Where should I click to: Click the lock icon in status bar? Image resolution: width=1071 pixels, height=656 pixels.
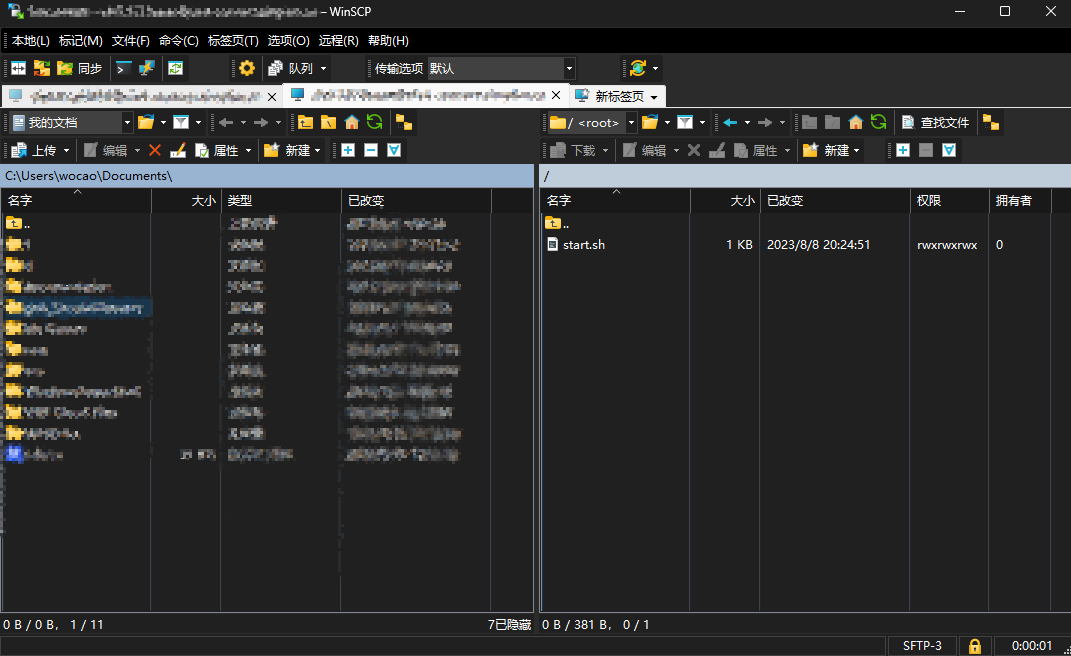click(x=973, y=646)
